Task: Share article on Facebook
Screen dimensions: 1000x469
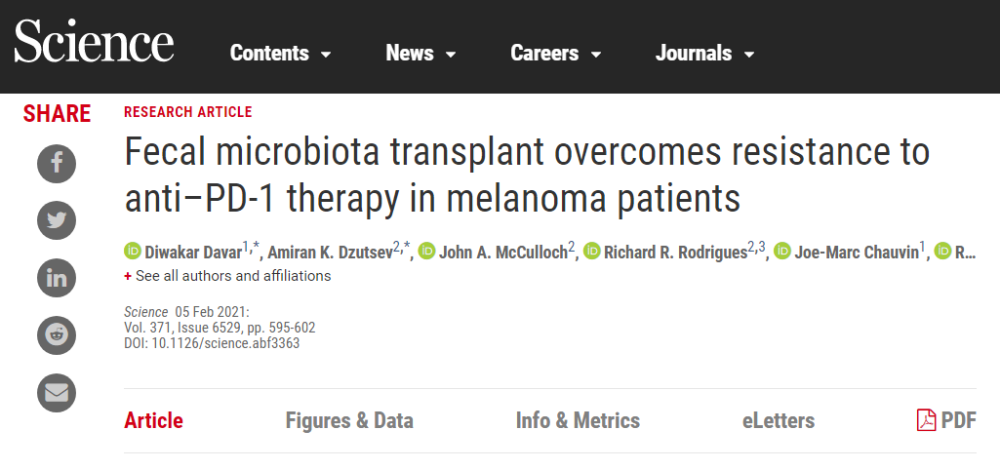Action: click(56, 163)
